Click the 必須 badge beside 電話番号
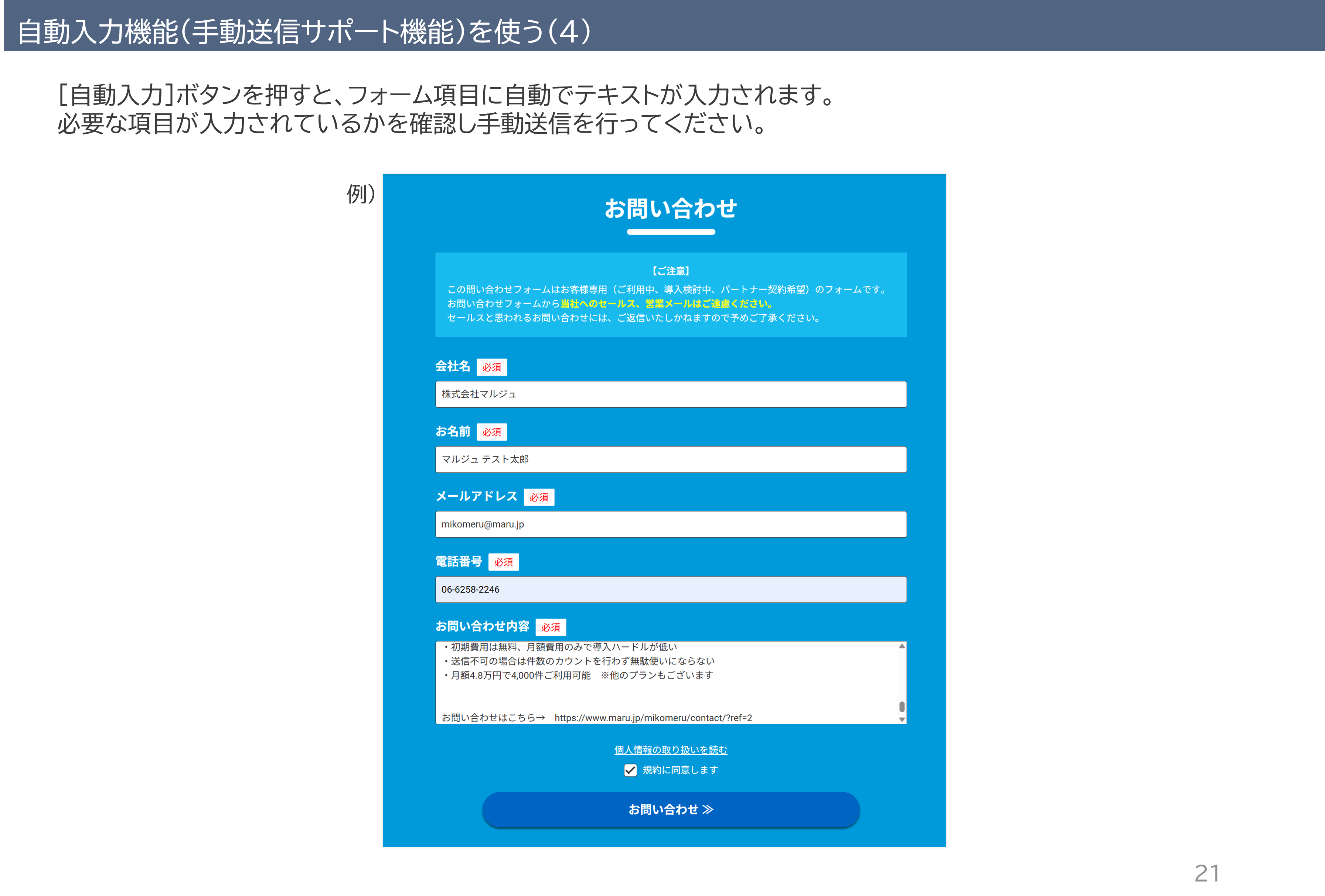This screenshot has width=1325, height=896. click(x=503, y=562)
